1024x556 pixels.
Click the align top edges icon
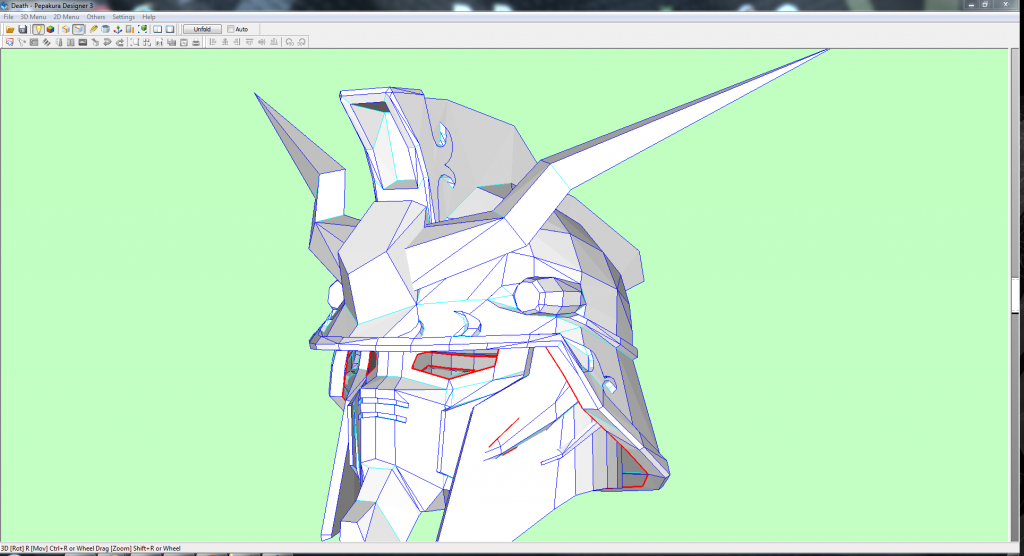249,42
